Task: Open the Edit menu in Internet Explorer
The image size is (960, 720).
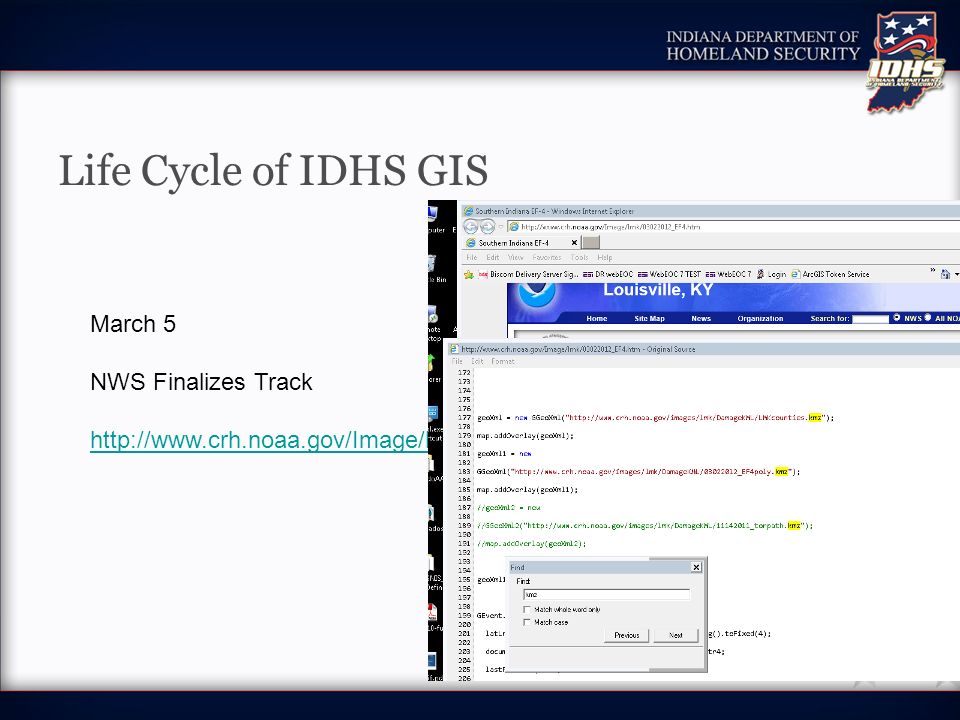Action: pos(493,258)
